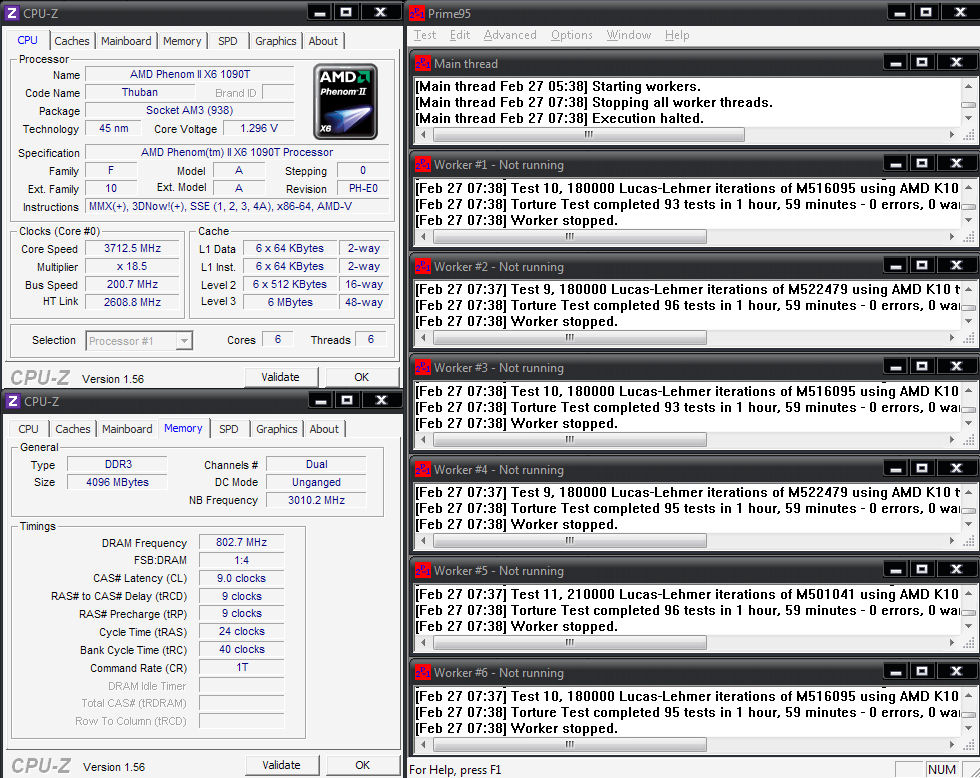Switch to About tab in upper CPU-Z window
The image size is (980, 778).
[323, 41]
